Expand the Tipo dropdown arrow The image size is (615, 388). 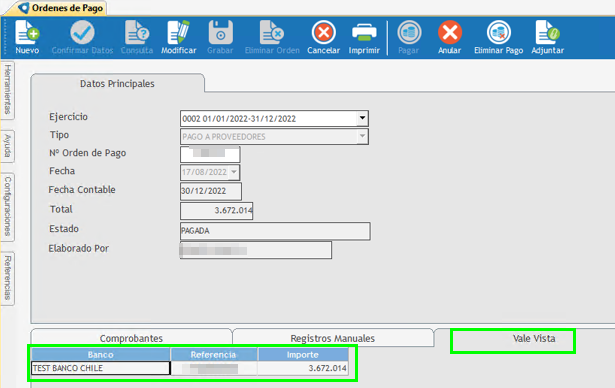point(362,136)
